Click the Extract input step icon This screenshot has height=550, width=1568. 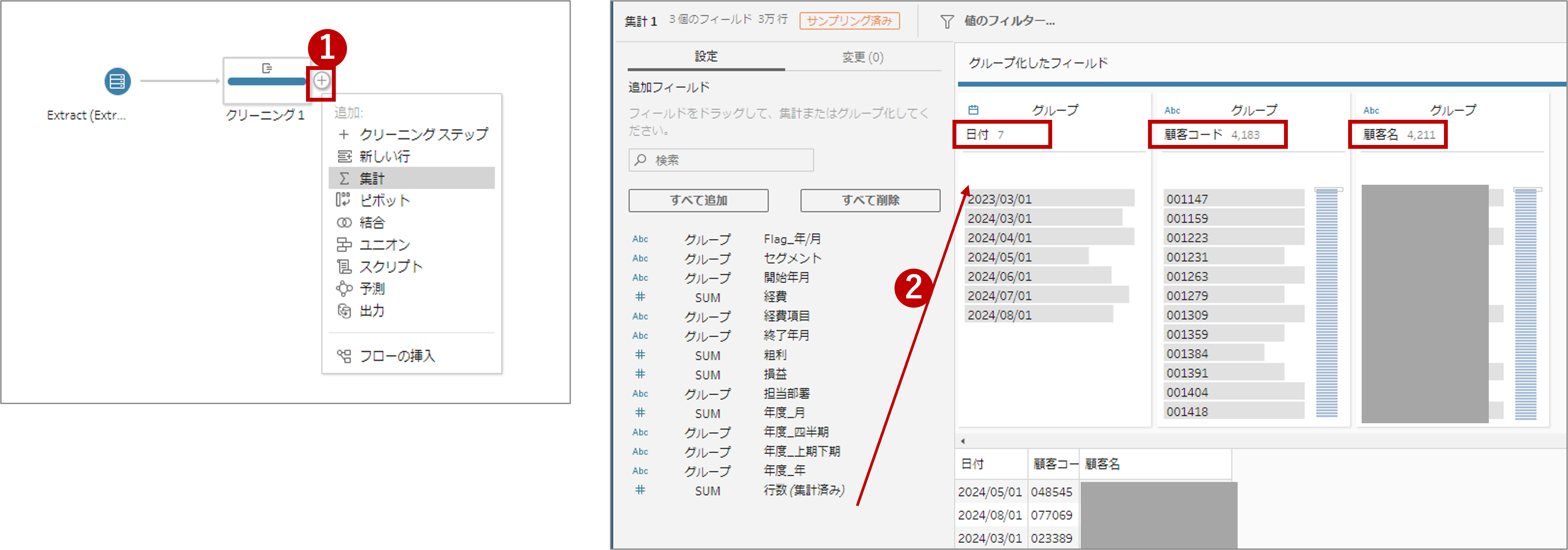click(x=117, y=81)
